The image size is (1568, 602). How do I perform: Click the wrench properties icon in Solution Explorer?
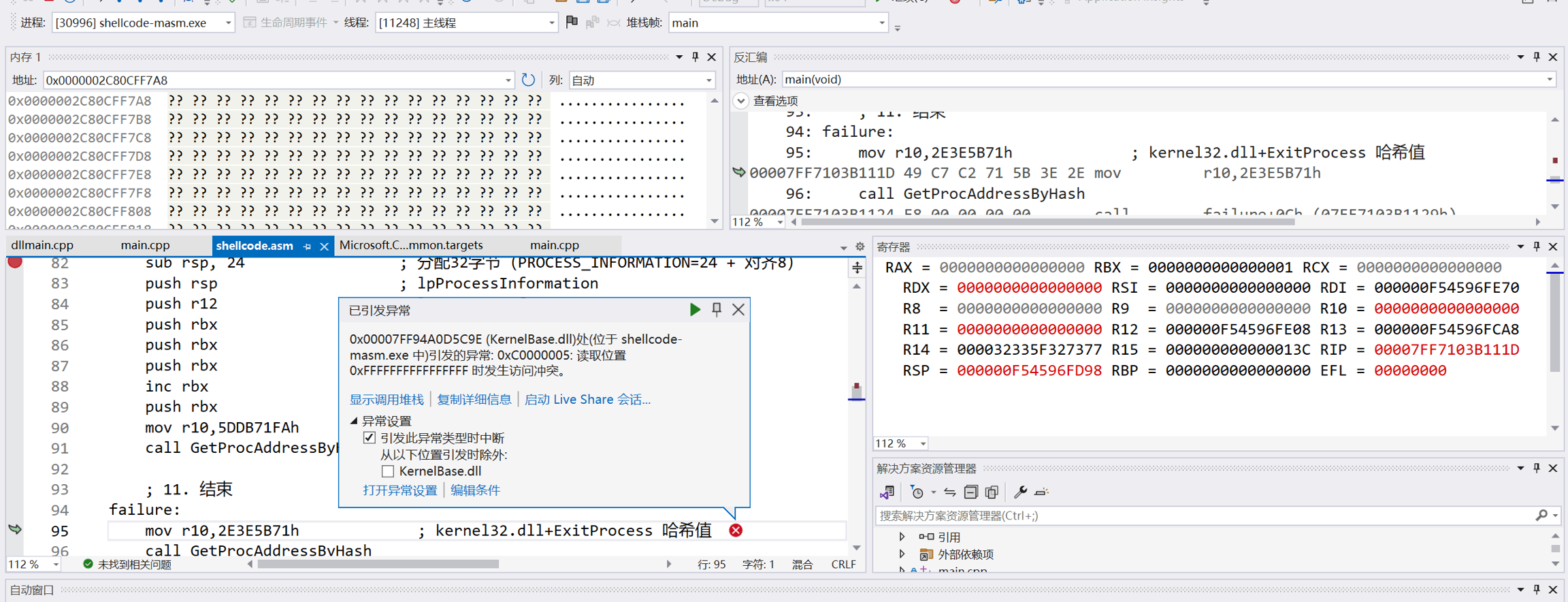pyautogui.click(x=1019, y=492)
